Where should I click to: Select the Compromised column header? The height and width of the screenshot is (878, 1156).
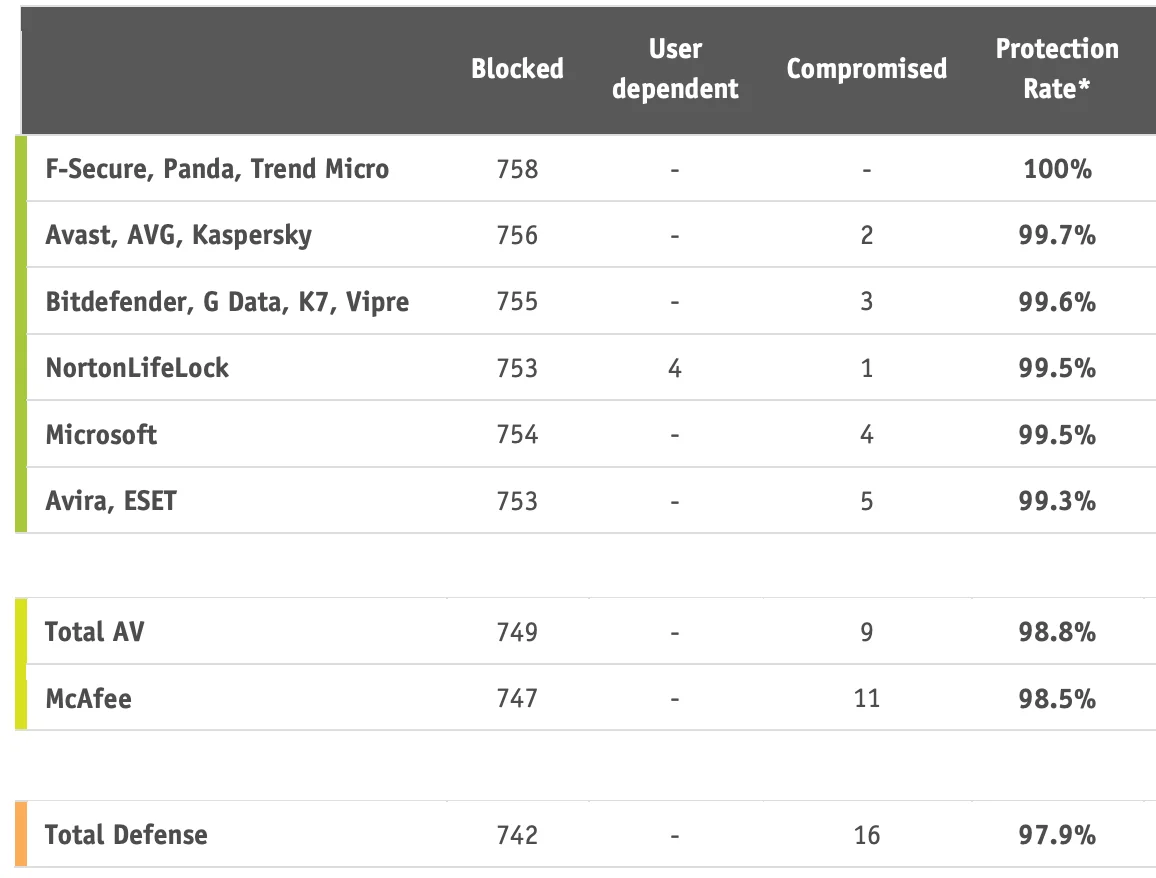[x=866, y=69]
